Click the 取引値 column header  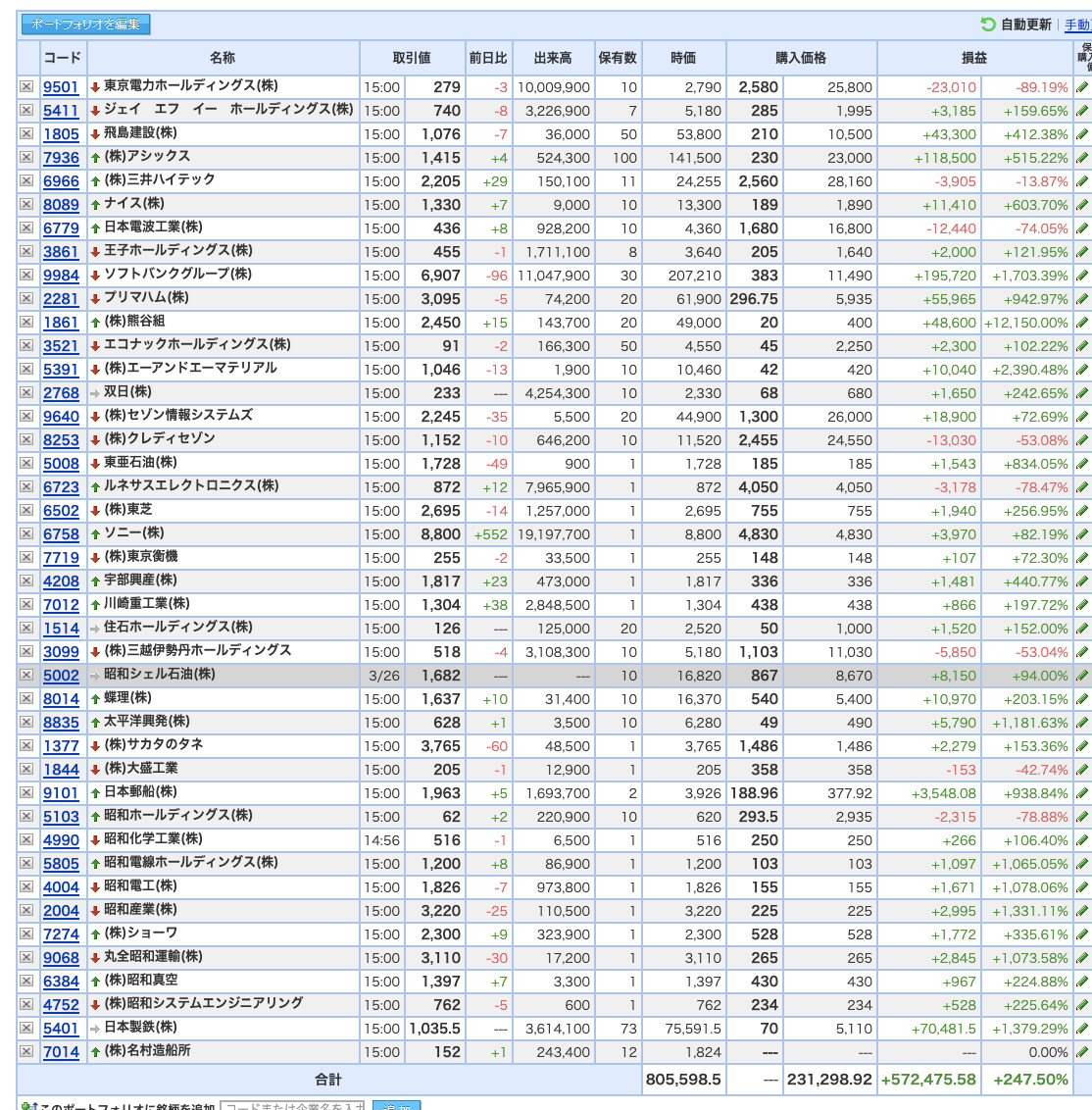point(412,58)
